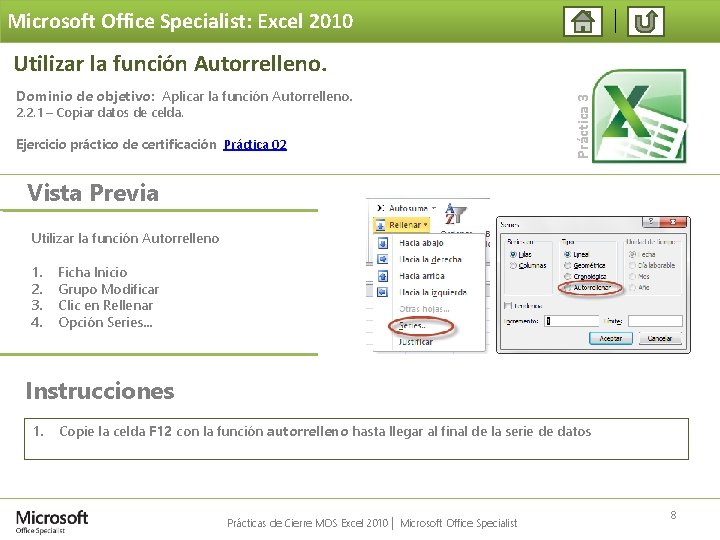Click the up arrow icon beside Hacia arriba
The height and width of the screenshot is (540, 720).
(382, 276)
